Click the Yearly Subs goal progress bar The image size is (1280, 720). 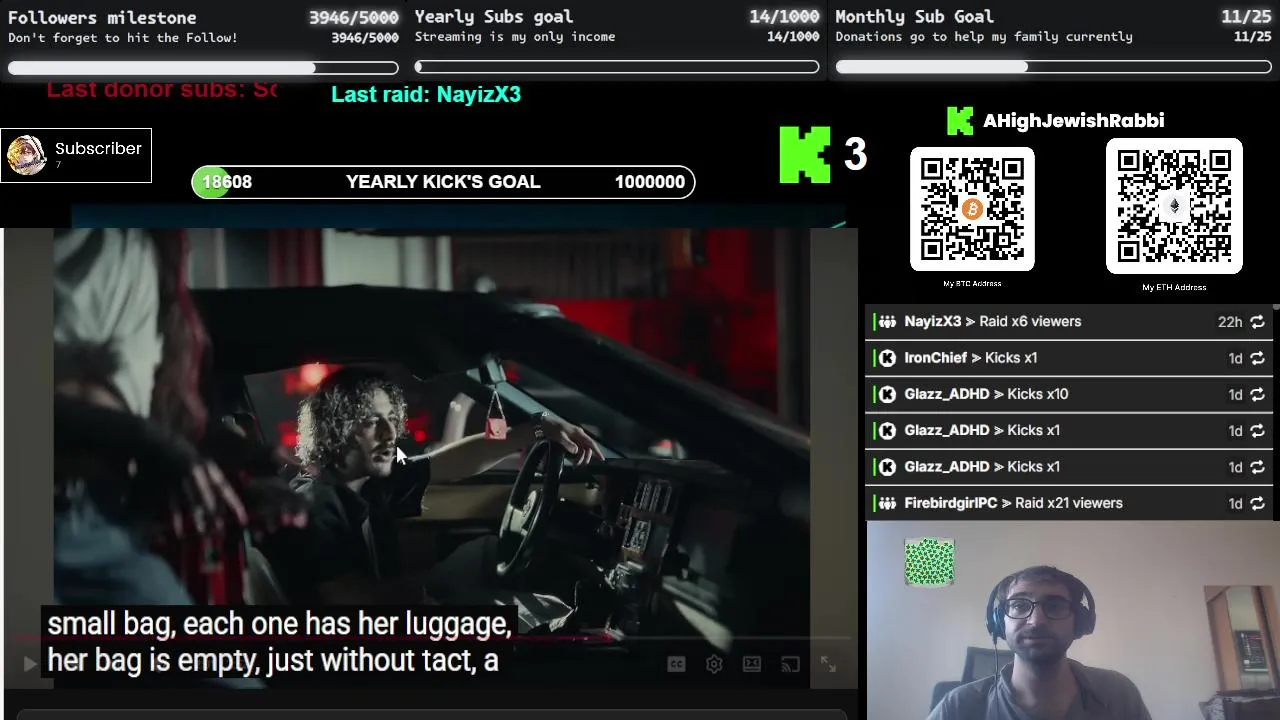617,67
